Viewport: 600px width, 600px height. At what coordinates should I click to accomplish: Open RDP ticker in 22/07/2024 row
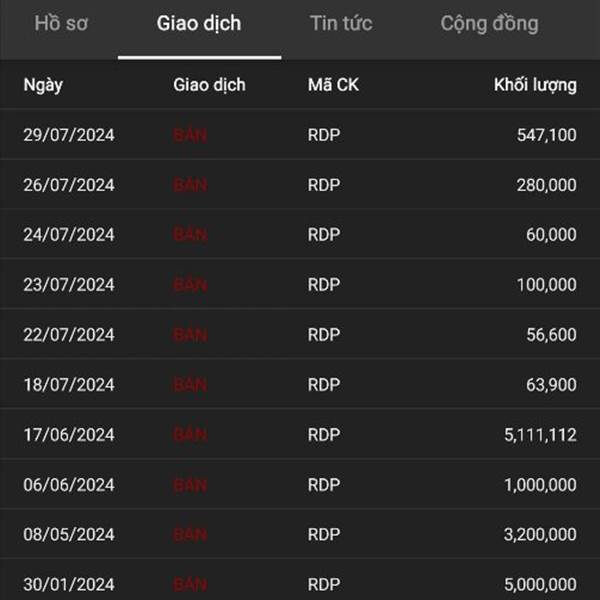[x=324, y=335]
